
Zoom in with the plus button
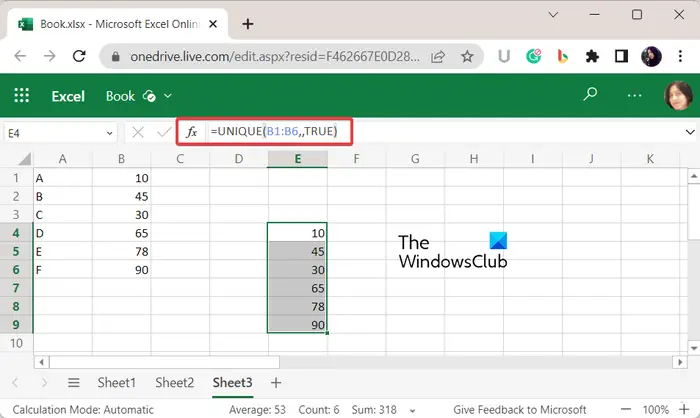pos(684,409)
